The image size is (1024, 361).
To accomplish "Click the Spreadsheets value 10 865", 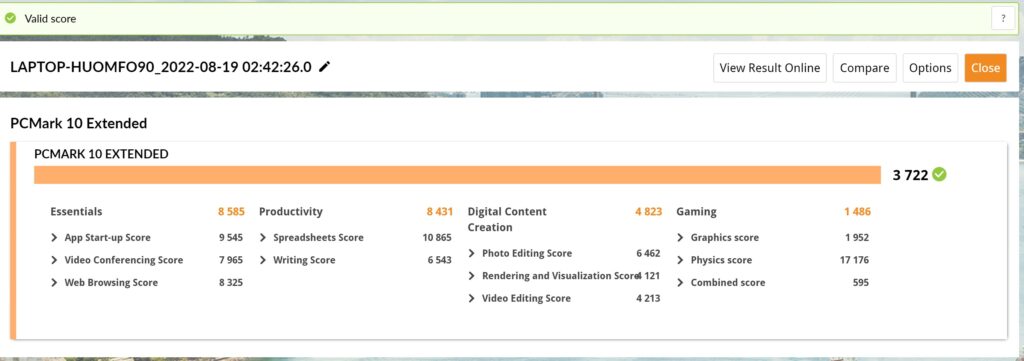I will (437, 238).
